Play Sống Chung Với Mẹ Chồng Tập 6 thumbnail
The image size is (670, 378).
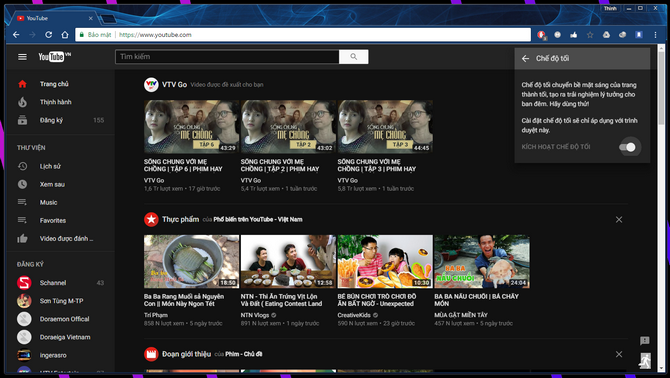tap(191, 126)
